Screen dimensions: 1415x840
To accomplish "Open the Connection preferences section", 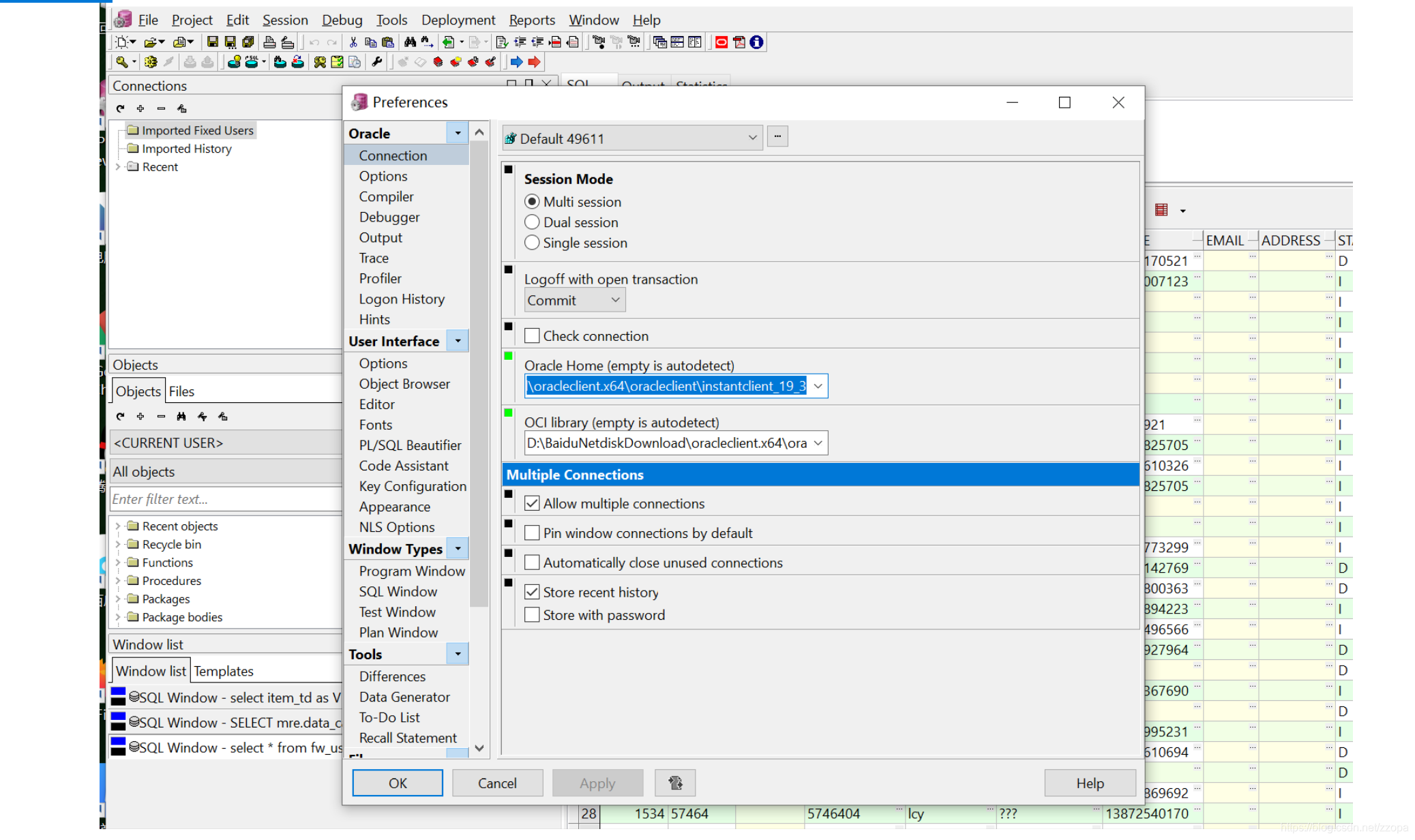I will (392, 155).
